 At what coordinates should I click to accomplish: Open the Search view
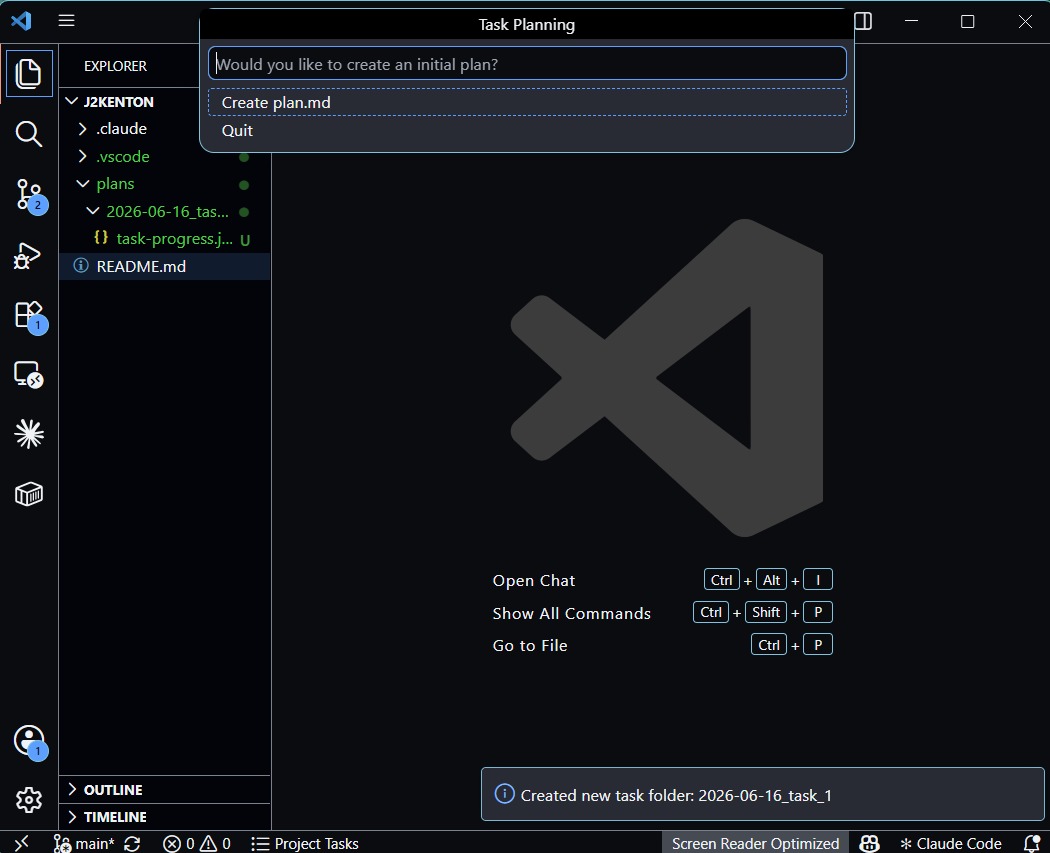29,134
